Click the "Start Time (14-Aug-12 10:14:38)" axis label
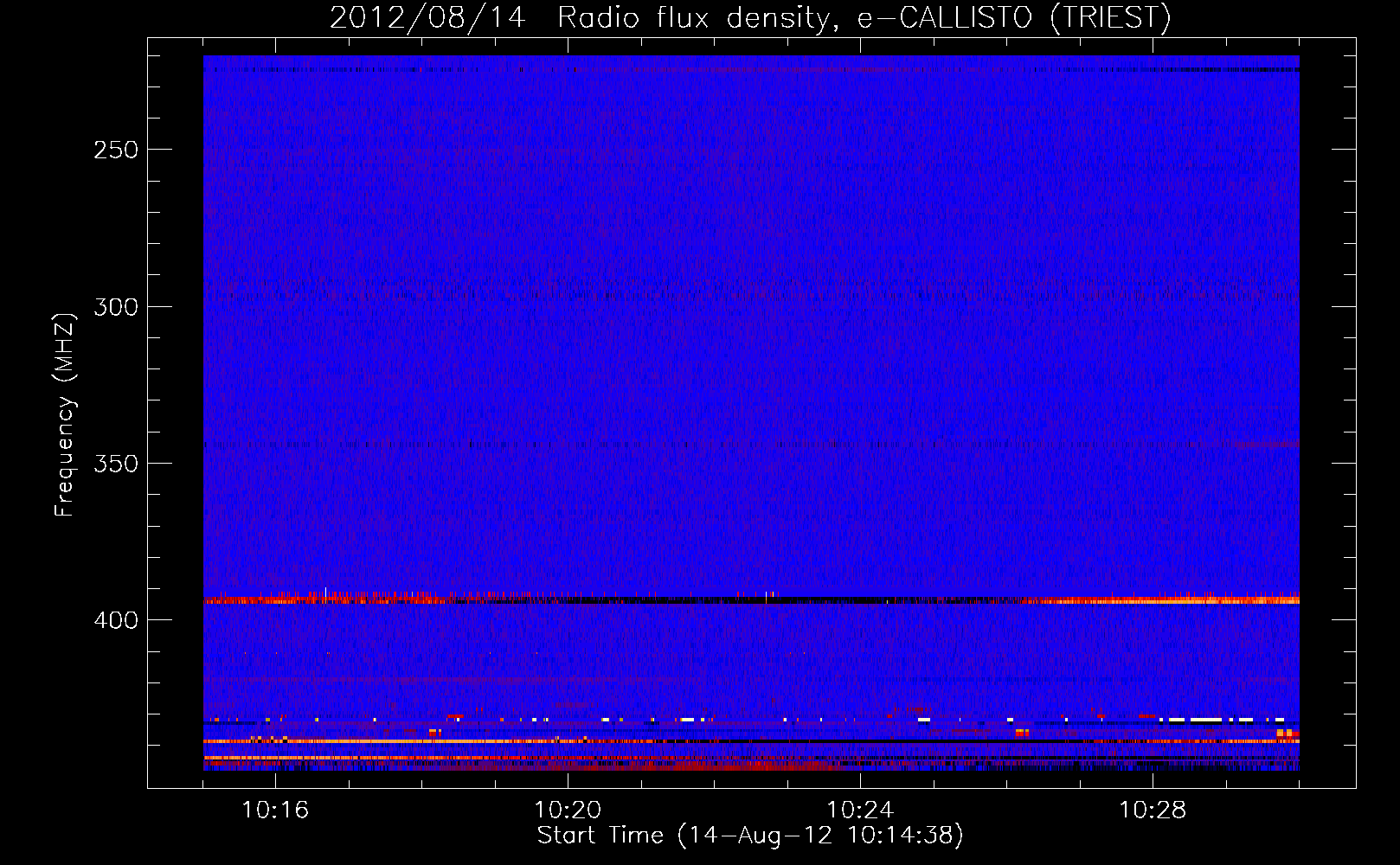1400x865 pixels. pos(750,836)
